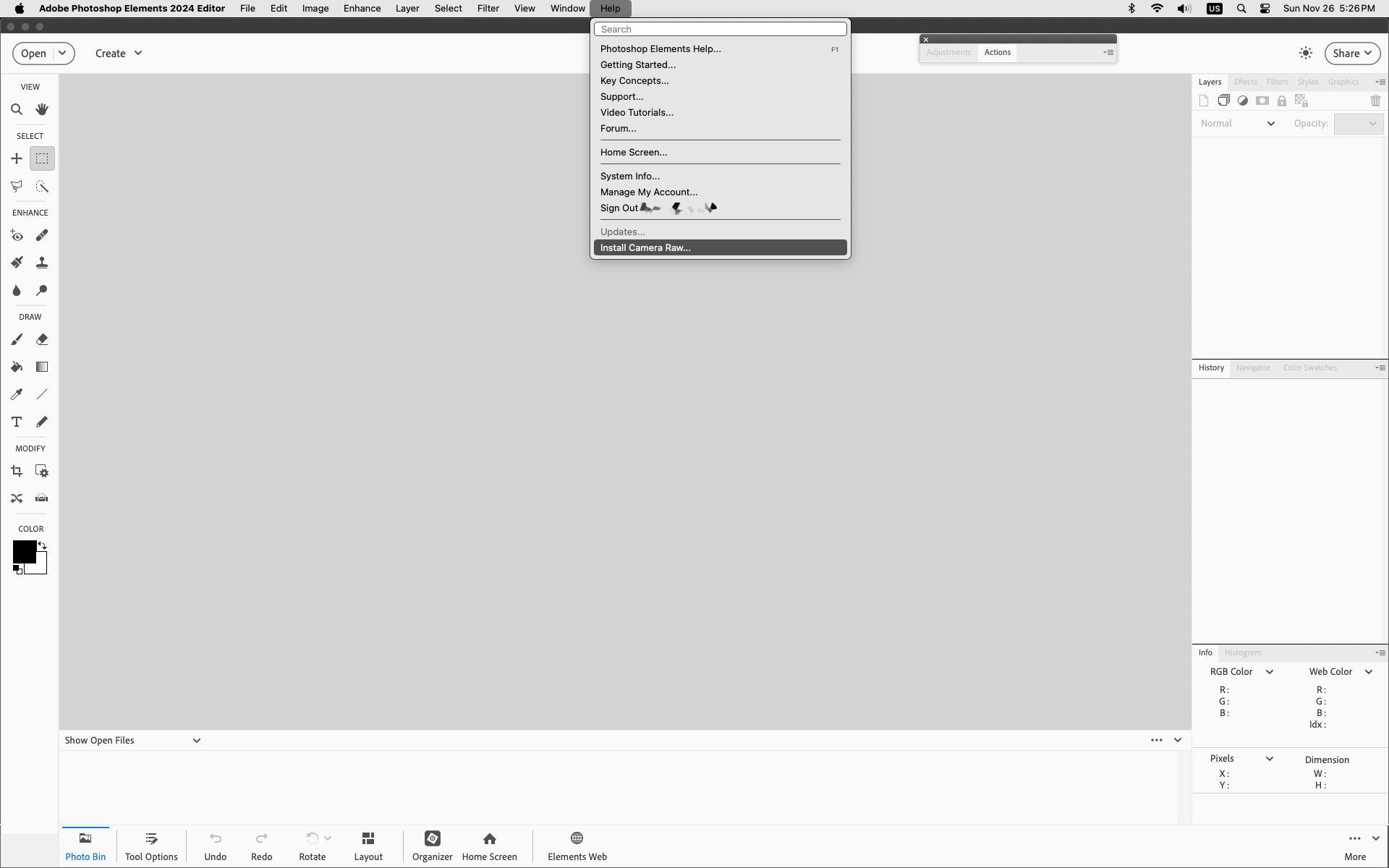
Task: Select the Spot Healing Brush tool
Action: tap(41, 235)
